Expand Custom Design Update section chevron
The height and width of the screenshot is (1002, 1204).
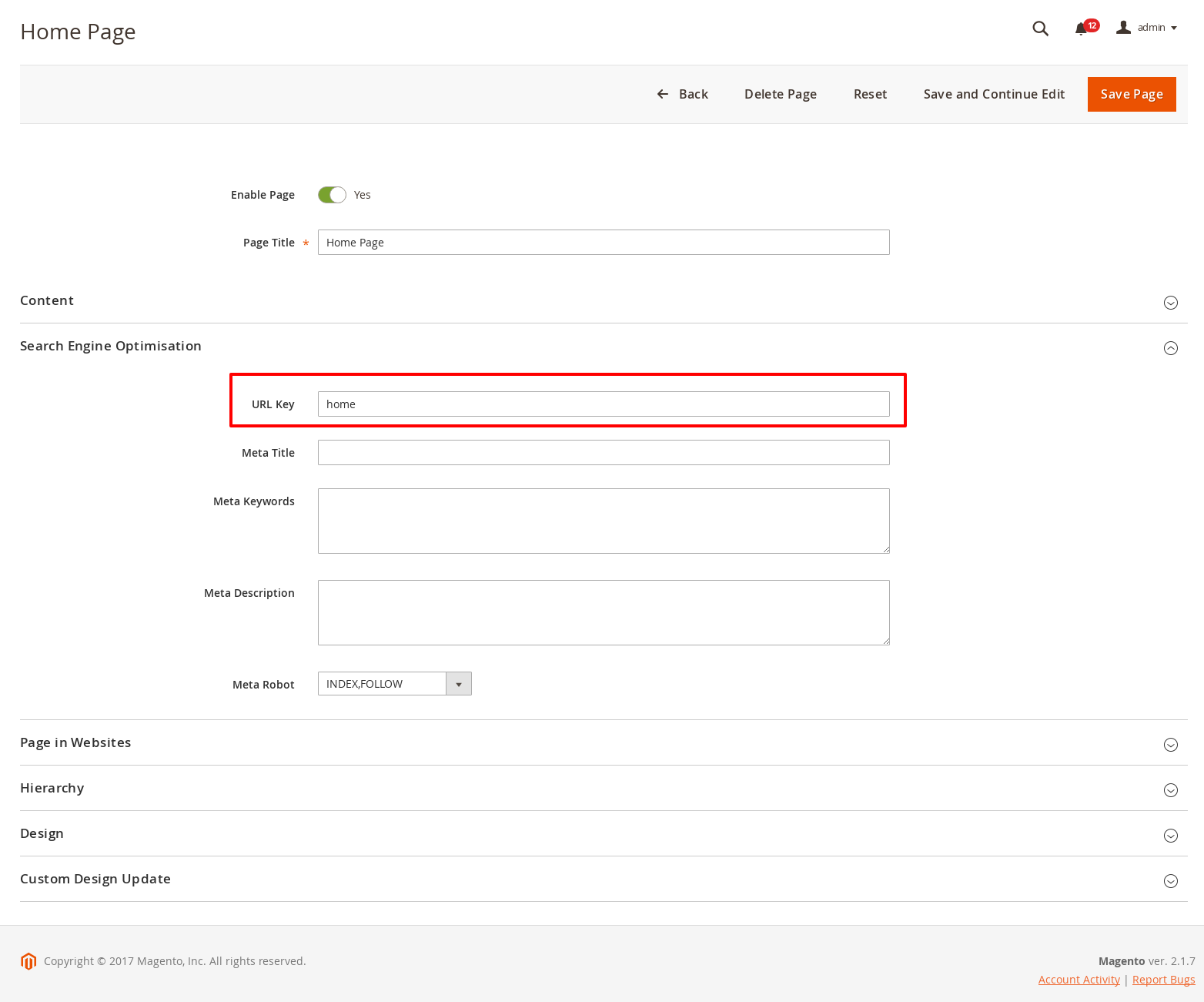point(1170,881)
